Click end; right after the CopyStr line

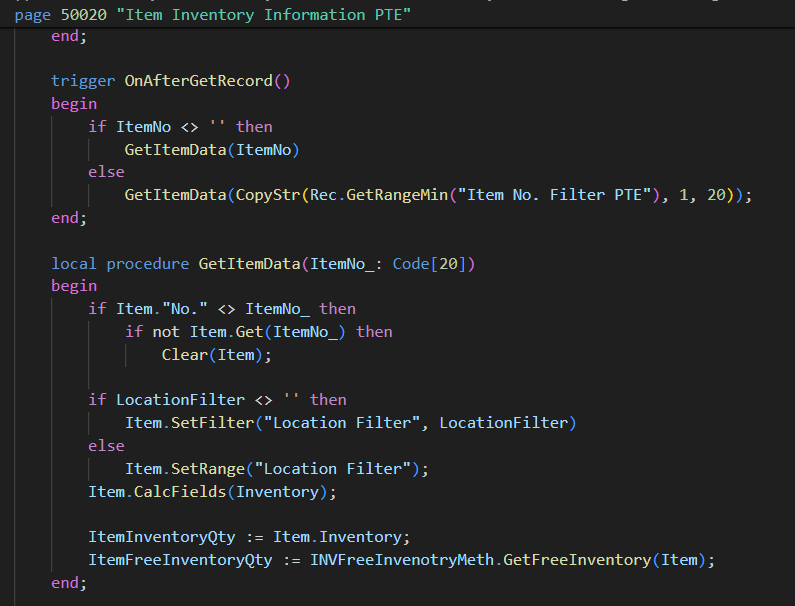(x=69, y=218)
